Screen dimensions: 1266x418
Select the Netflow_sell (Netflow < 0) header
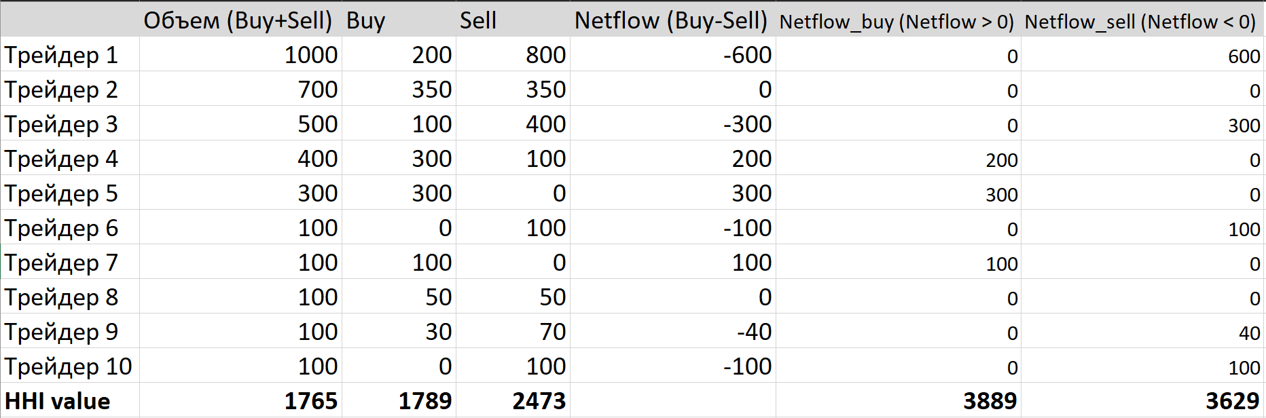pos(1142,20)
